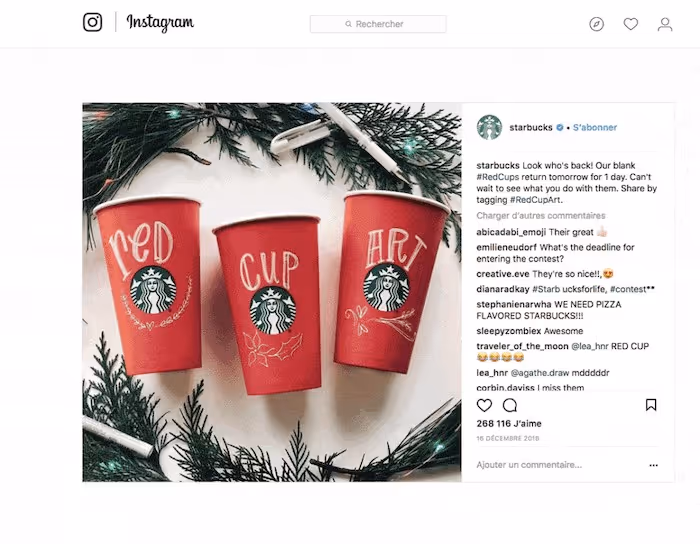Click the Instagram camera logo icon
Screen dimensions: 700x544
pos(92,22)
